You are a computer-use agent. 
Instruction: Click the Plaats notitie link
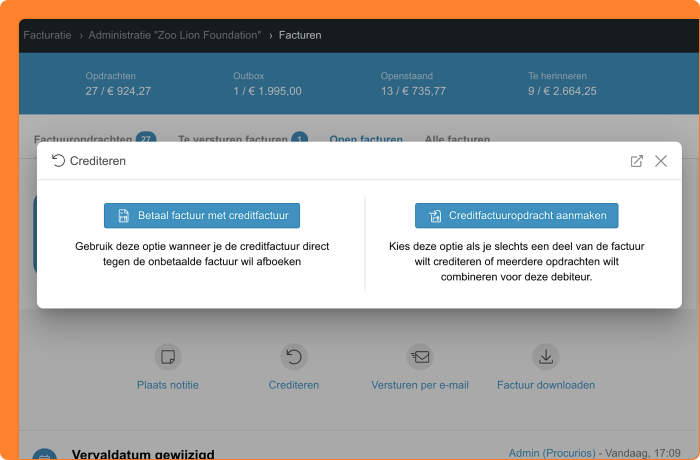168,385
